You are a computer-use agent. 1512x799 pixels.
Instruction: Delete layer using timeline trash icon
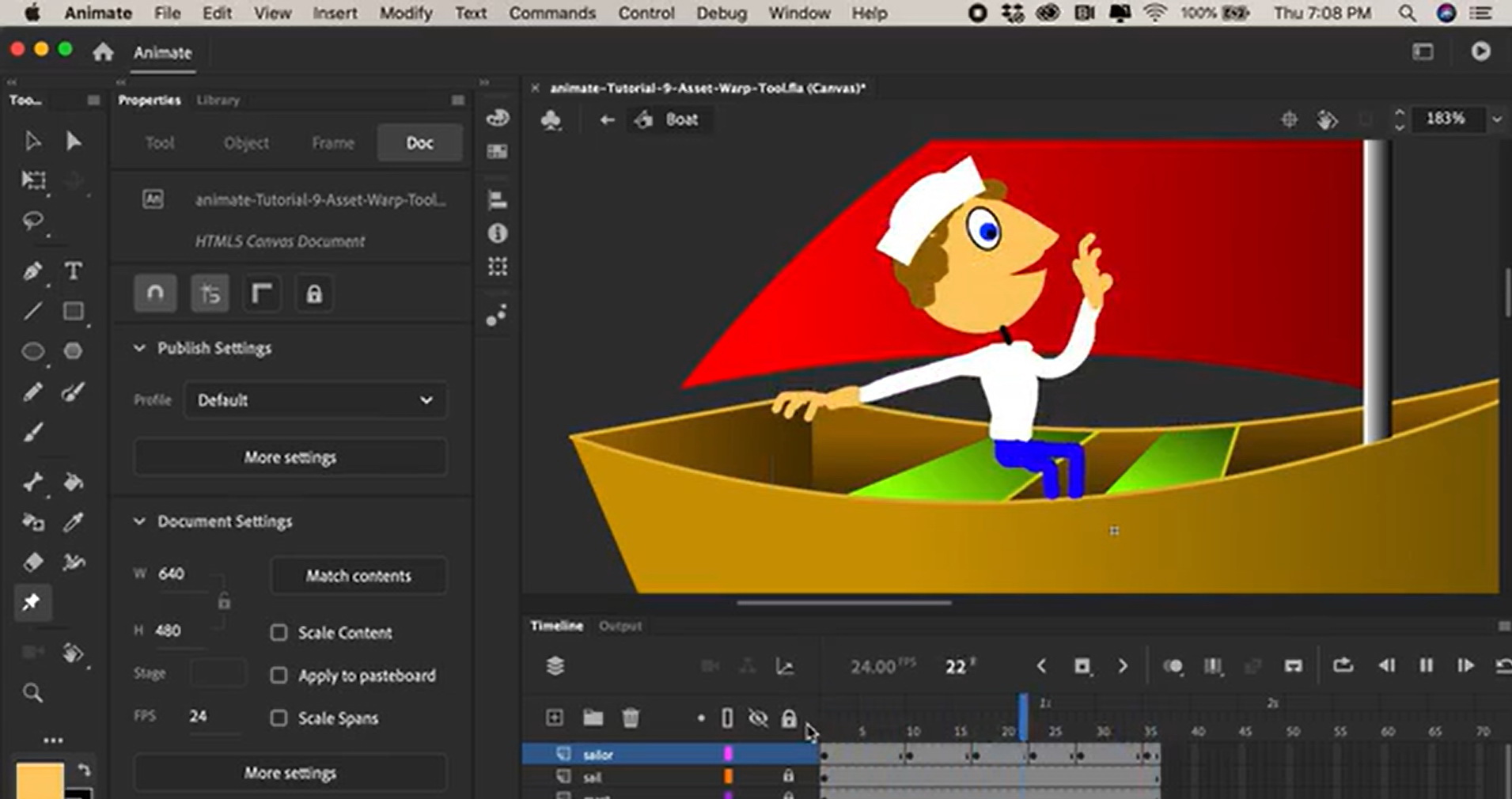[x=630, y=718]
